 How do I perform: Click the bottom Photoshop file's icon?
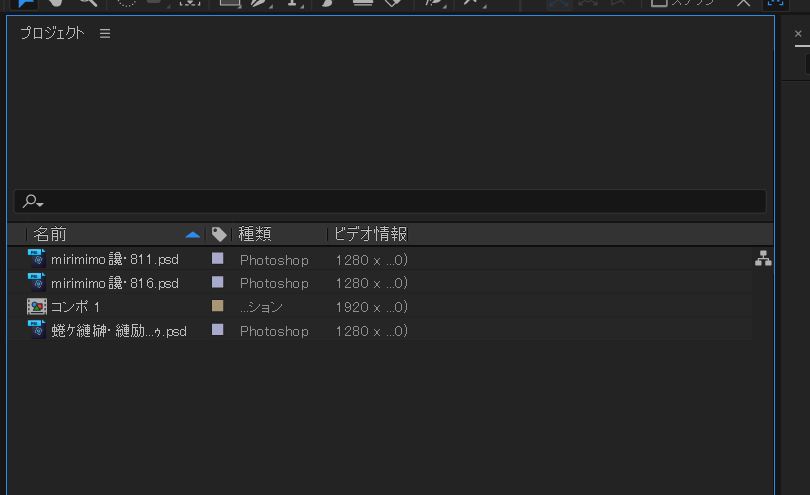tap(37, 330)
